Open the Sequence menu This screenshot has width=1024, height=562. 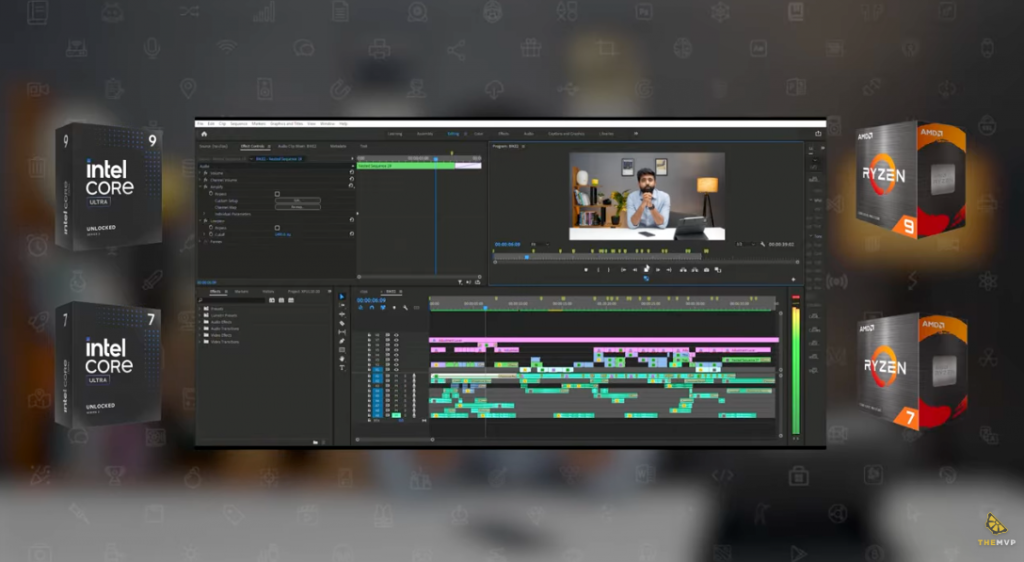[x=239, y=123]
